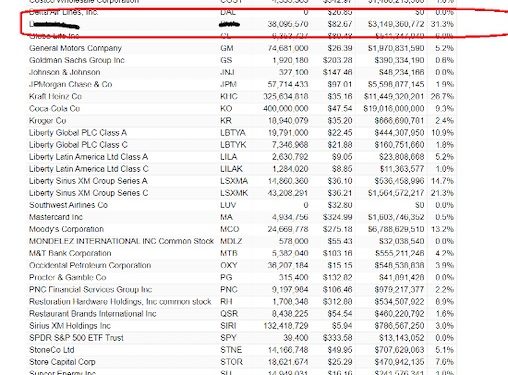Select the SIRI ticker cell
Viewport: 508px width, 375px height.
(x=228, y=326)
